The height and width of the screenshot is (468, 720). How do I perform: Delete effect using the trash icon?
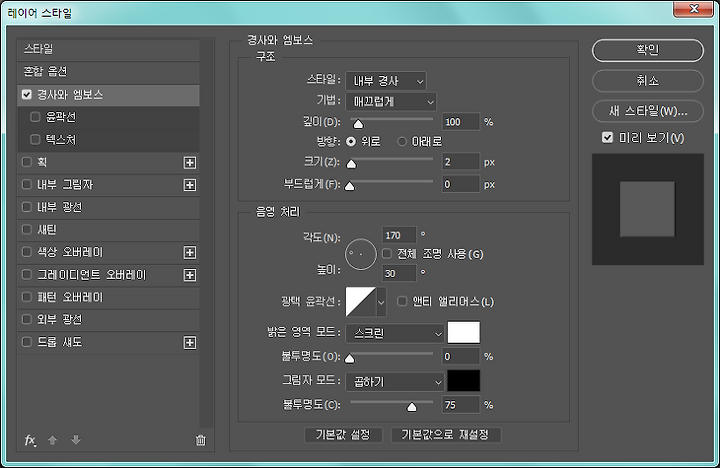pos(201,440)
